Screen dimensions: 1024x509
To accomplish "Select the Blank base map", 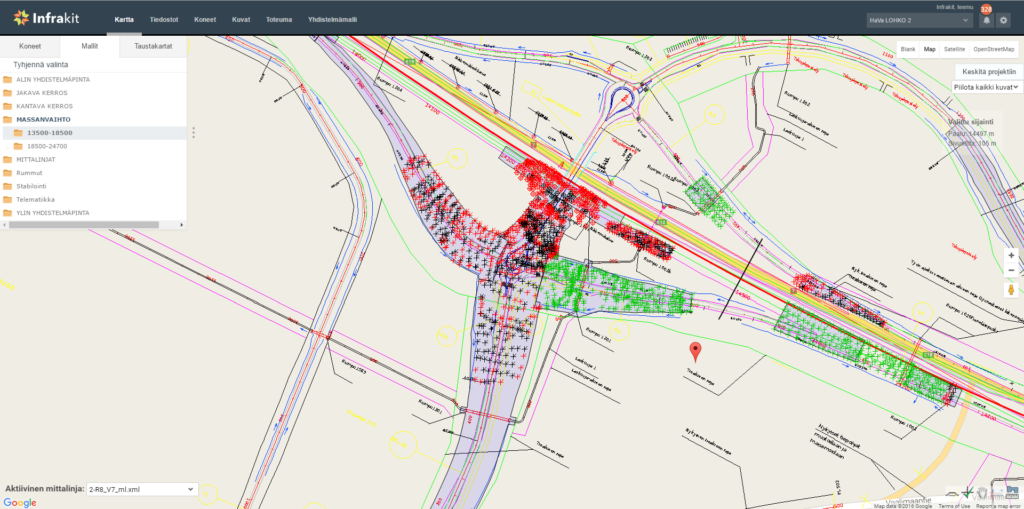I will tap(908, 48).
